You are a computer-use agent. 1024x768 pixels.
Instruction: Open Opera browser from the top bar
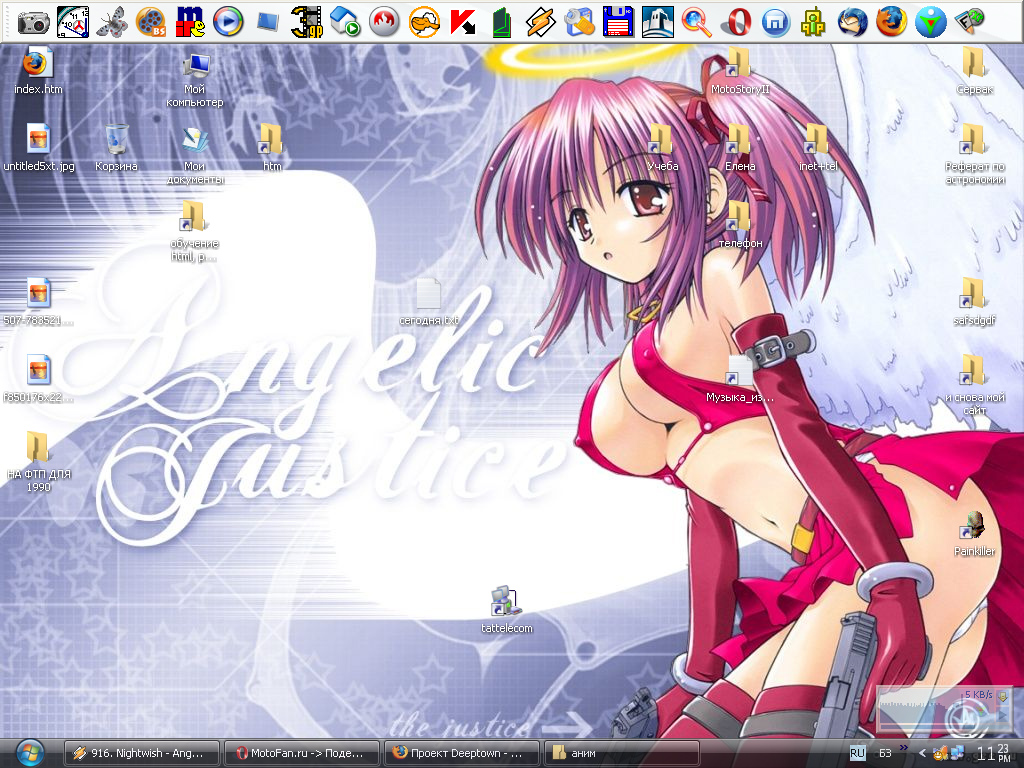(736, 23)
